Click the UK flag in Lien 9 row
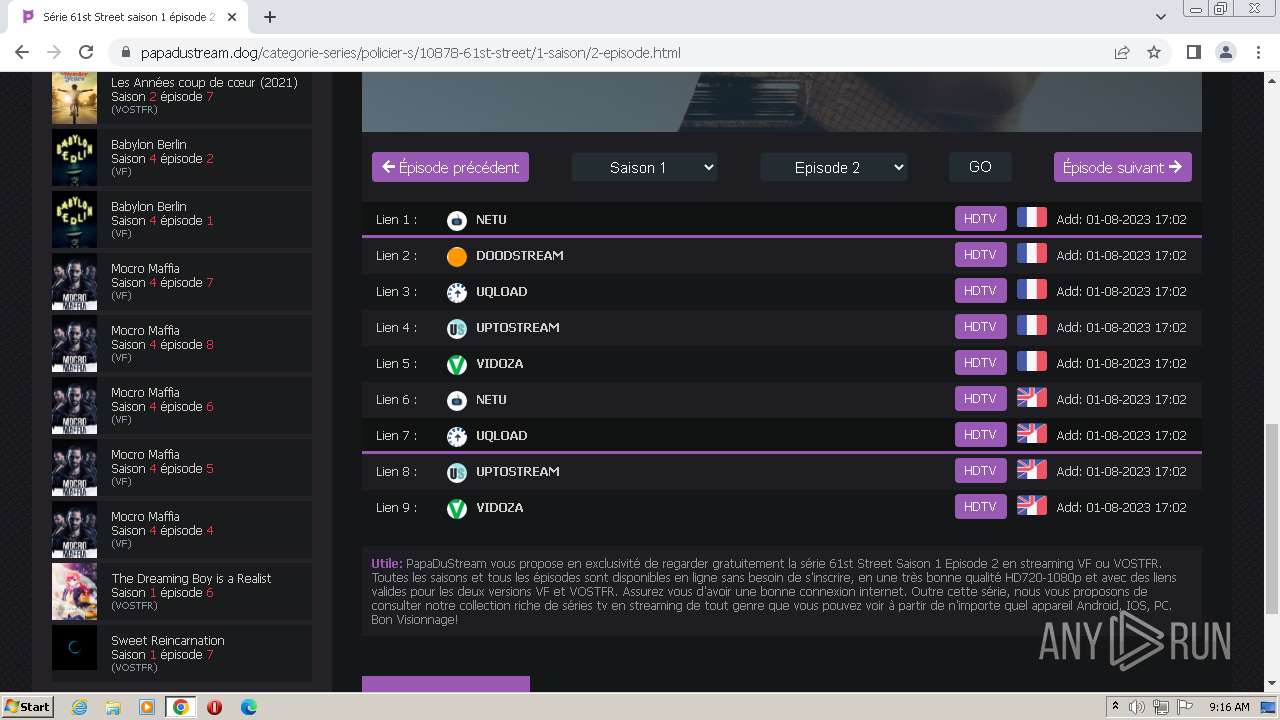 (x=1031, y=506)
